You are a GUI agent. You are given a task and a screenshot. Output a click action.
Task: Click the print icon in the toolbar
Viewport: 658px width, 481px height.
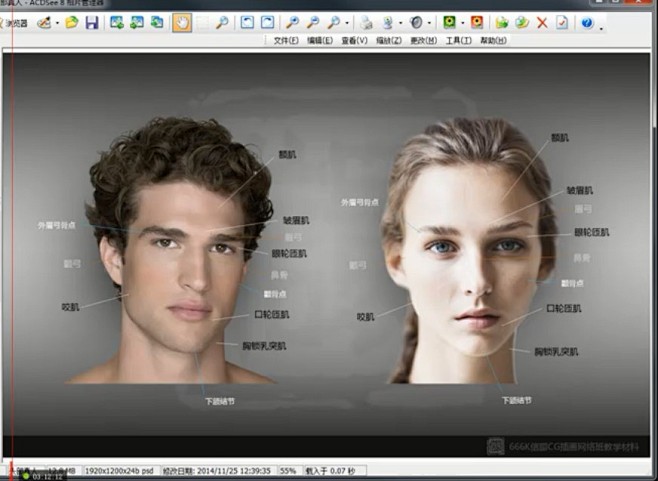[x=367, y=22]
